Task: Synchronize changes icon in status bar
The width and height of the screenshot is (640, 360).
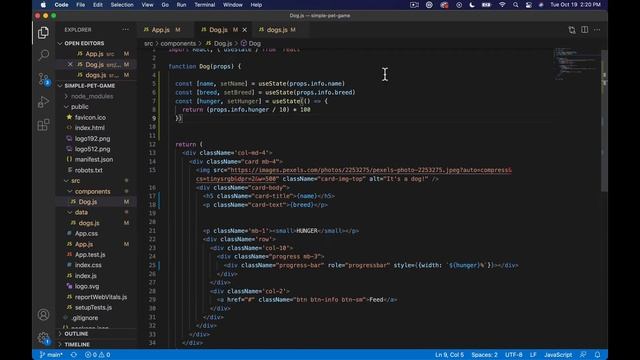Action: (73, 355)
